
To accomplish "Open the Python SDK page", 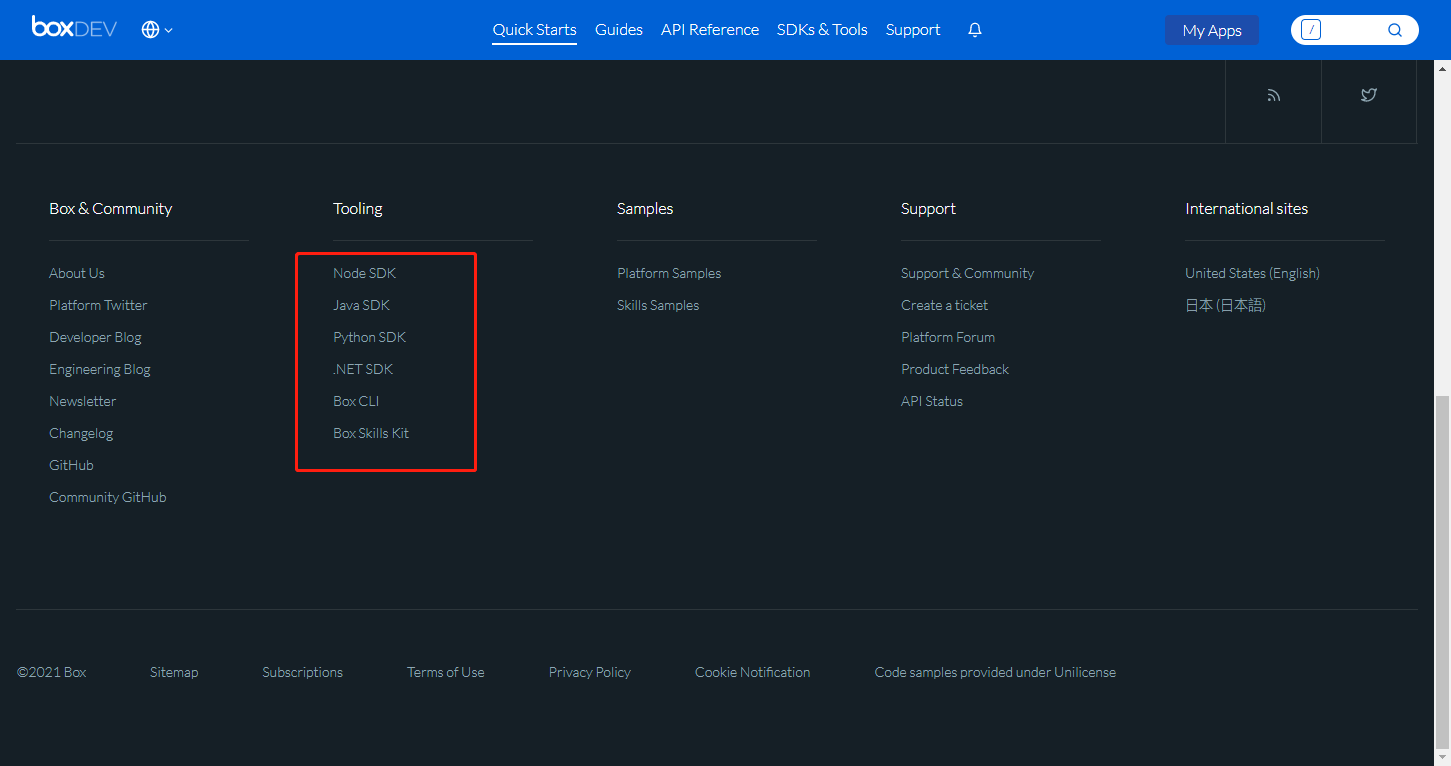I will coord(369,337).
